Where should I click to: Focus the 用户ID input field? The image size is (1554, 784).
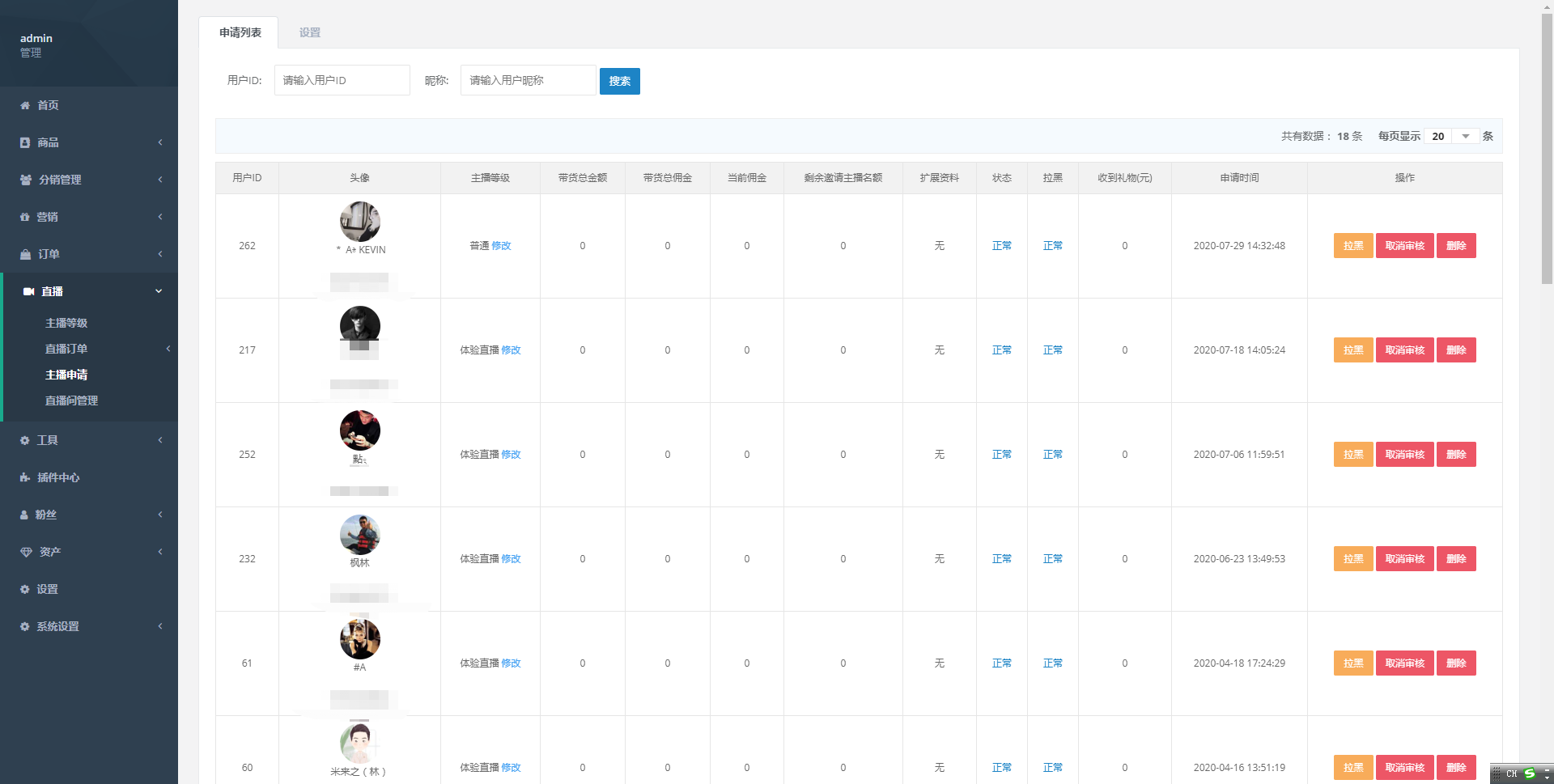(x=342, y=81)
